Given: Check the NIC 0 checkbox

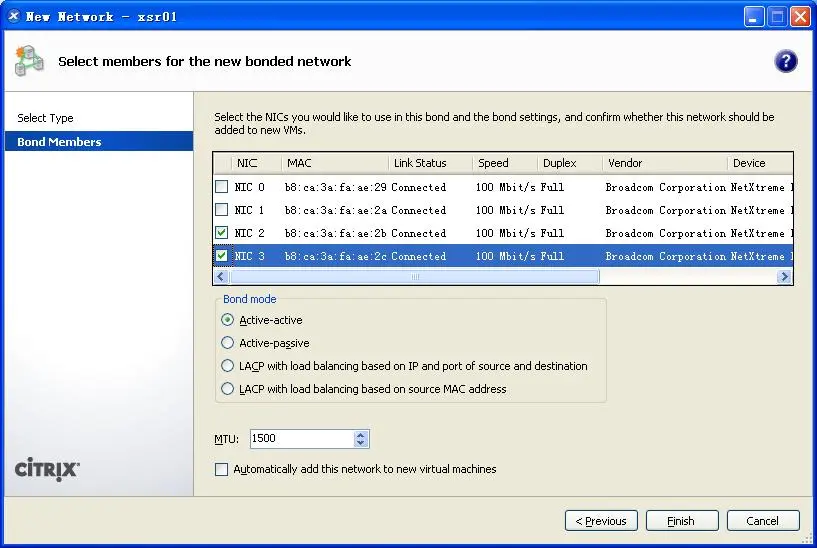Looking at the screenshot, I should [221, 186].
